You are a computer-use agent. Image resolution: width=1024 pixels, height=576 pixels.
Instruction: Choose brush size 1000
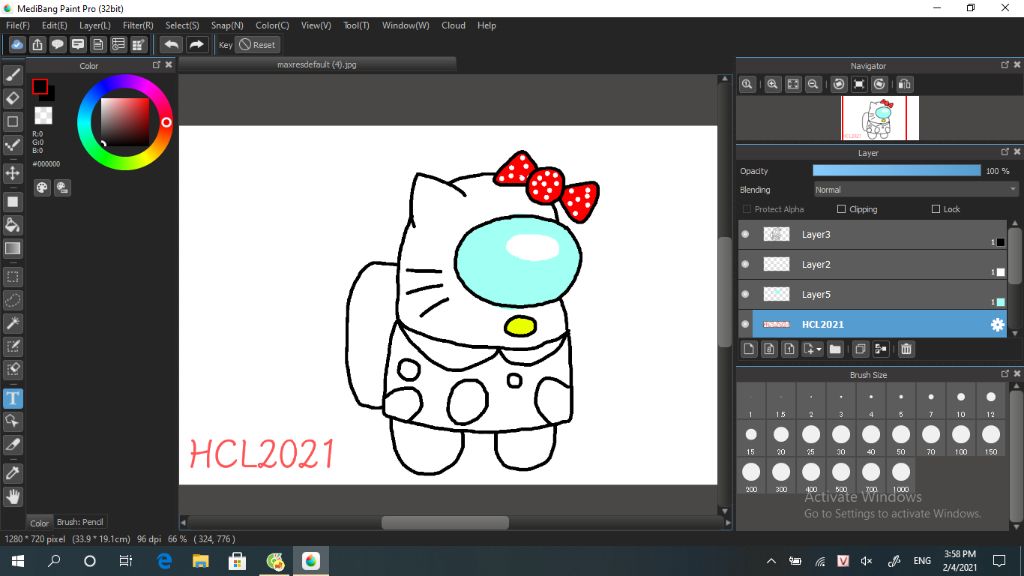(x=901, y=477)
